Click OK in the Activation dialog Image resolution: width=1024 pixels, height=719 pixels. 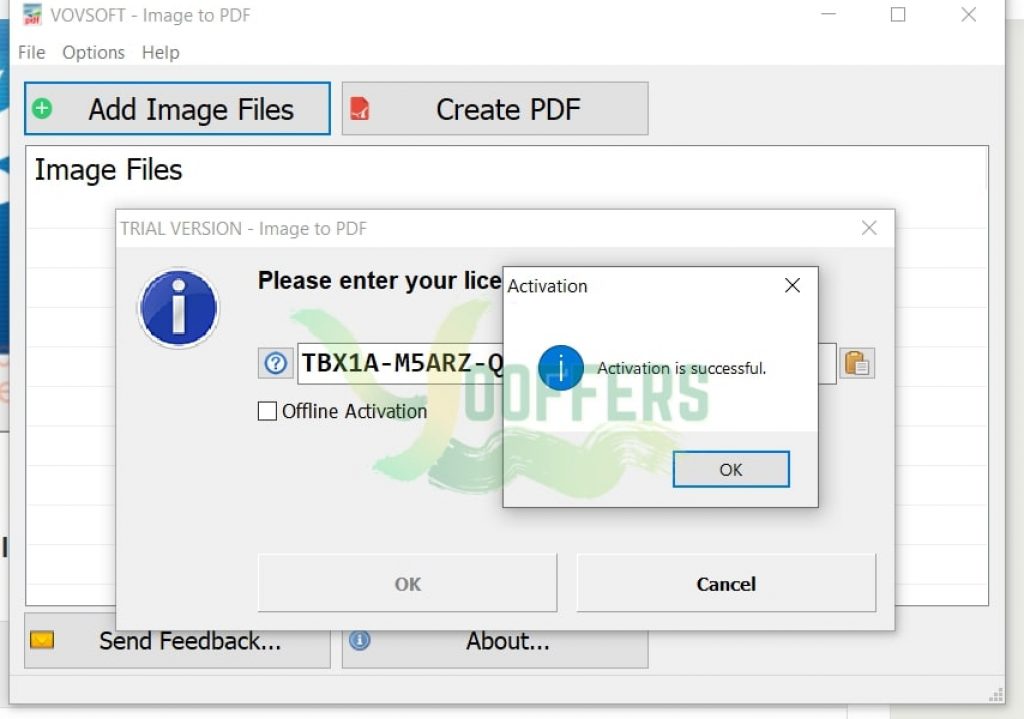coord(731,470)
